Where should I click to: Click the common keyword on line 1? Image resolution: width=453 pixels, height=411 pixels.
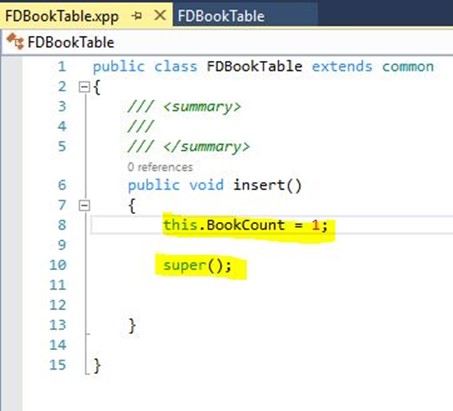(408, 67)
